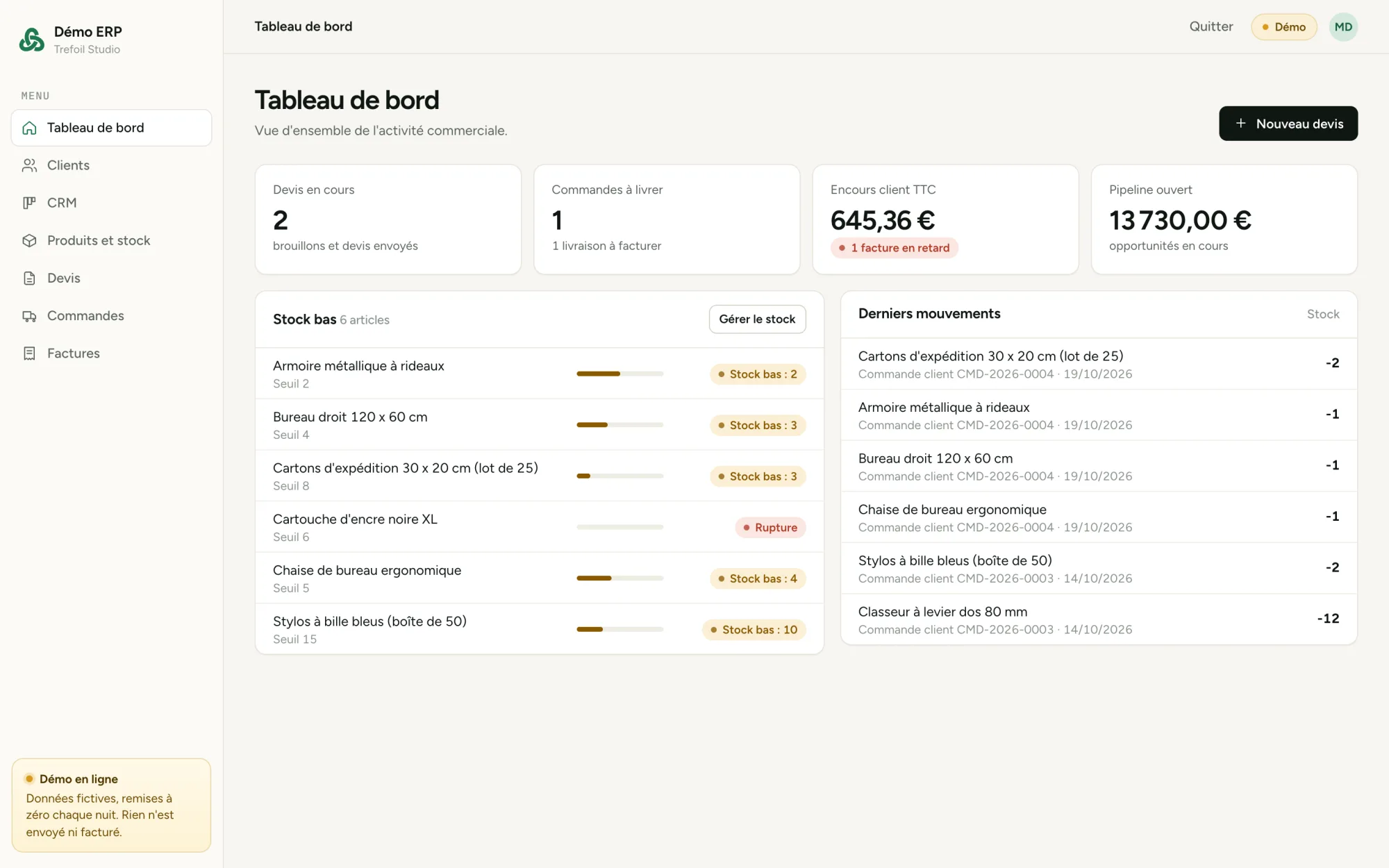Screen dimensions: 1389x868
Task: Click the 6 articles count label
Action: click(365, 320)
